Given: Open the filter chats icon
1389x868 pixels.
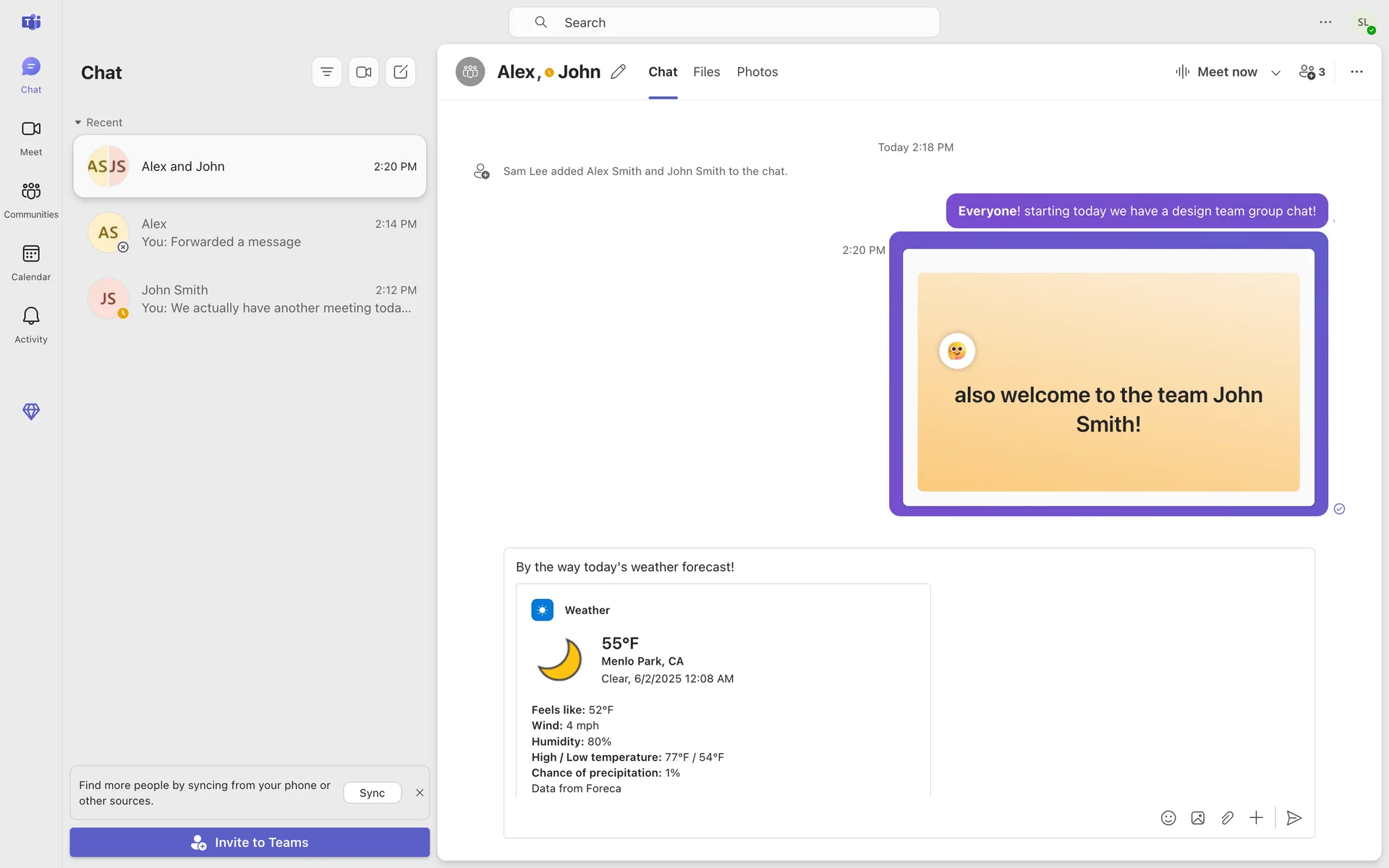Looking at the screenshot, I should [x=327, y=72].
